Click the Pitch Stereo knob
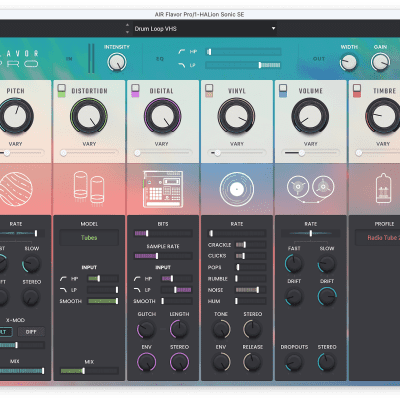The height and width of the screenshot is (400, 400). (31, 297)
